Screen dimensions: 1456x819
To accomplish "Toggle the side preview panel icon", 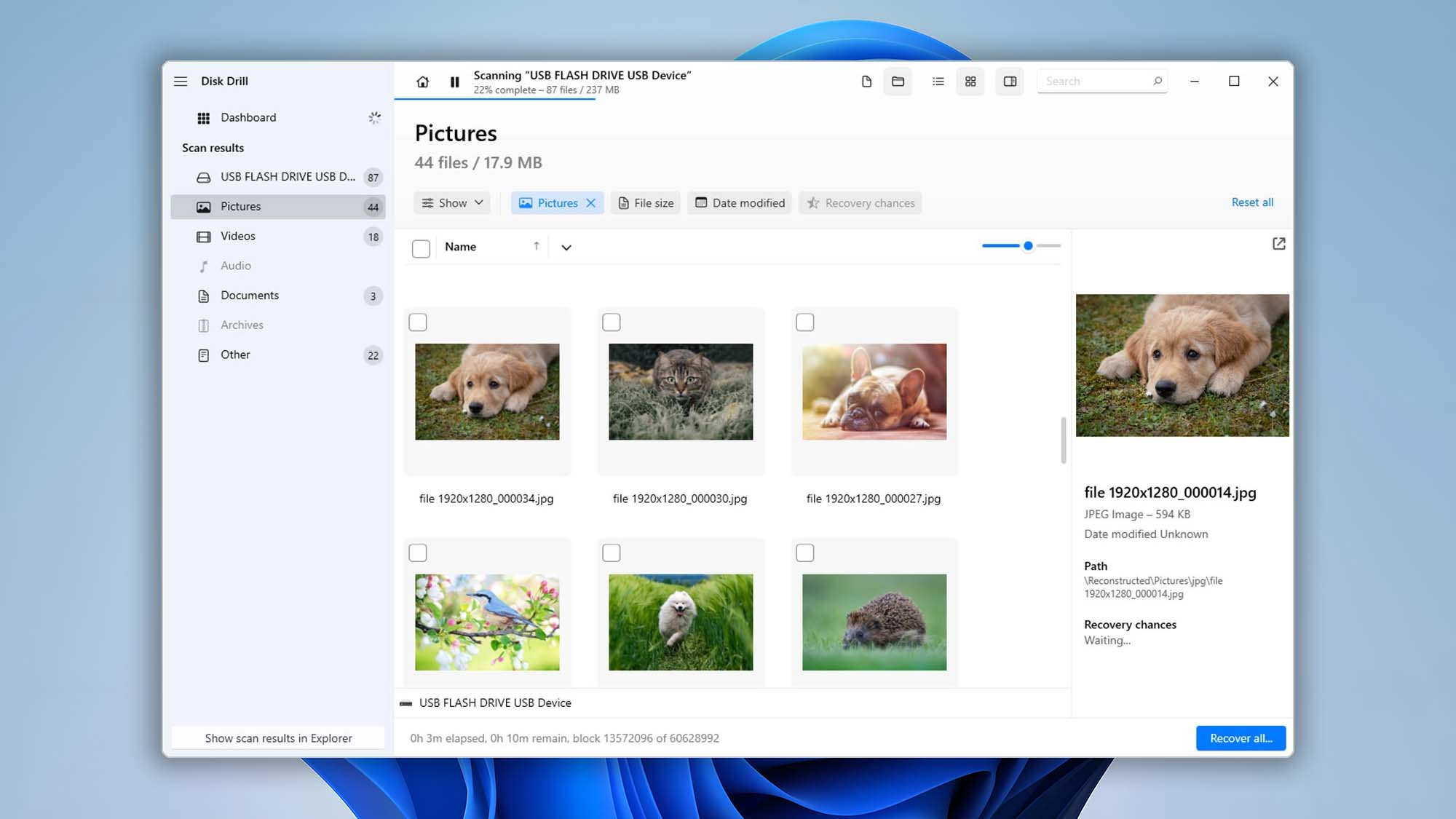I will click(x=1010, y=81).
